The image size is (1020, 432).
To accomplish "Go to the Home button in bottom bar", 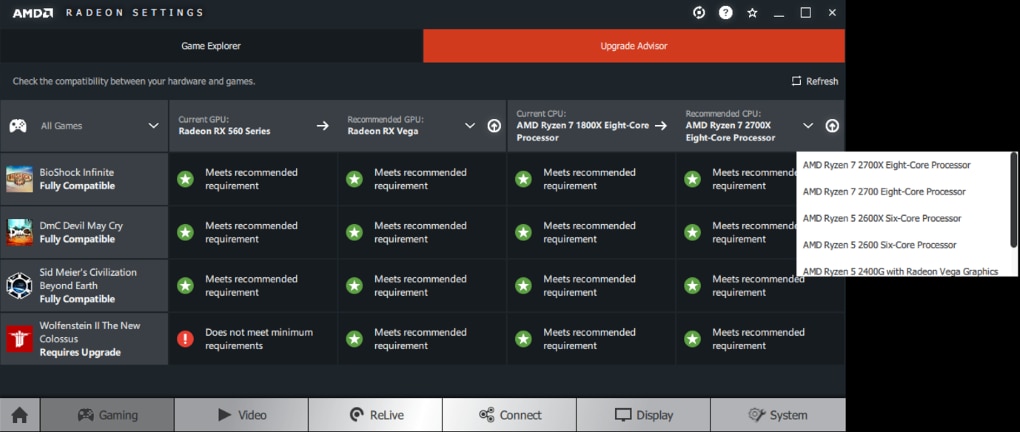I will pyautogui.click(x=20, y=414).
